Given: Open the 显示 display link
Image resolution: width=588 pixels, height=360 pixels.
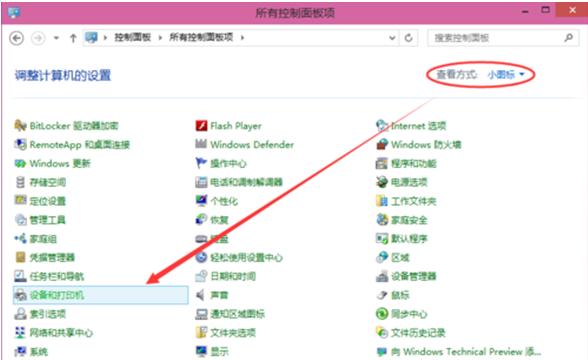Looking at the screenshot, I should 219,351.
